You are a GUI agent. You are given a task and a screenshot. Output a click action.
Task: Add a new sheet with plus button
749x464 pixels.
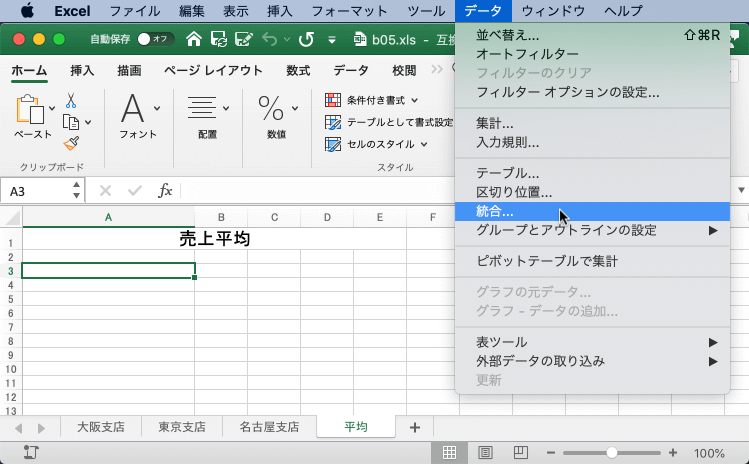pyautogui.click(x=415, y=427)
